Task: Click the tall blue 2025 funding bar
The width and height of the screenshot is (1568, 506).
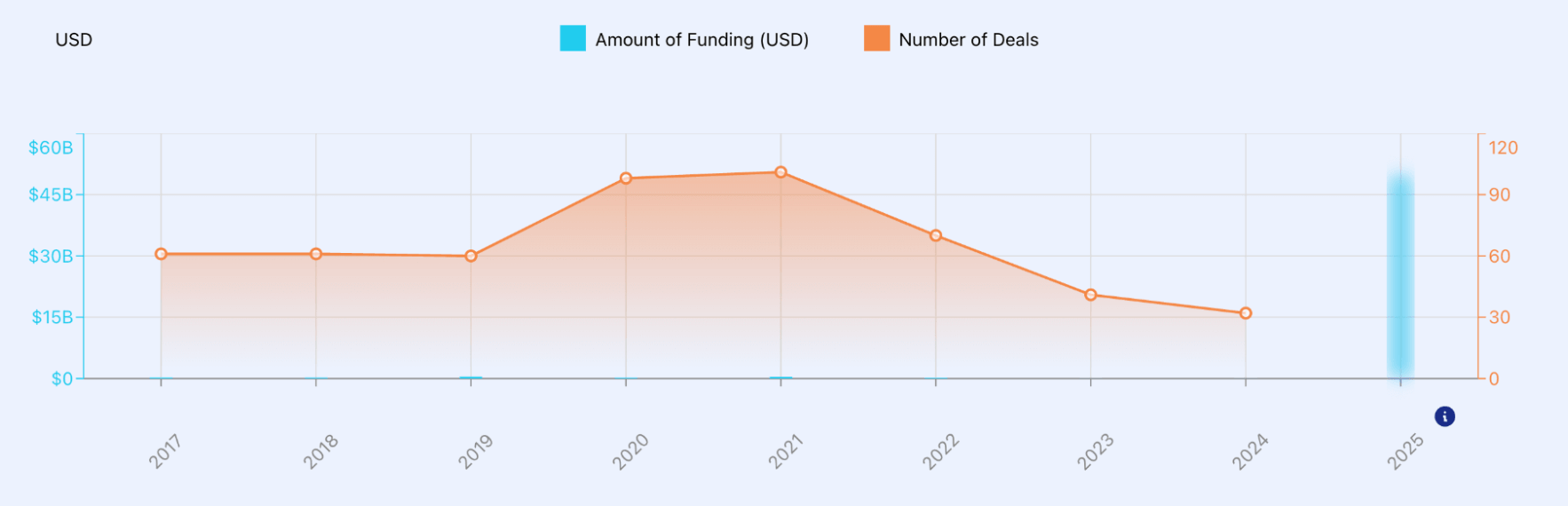Action: [1400, 275]
